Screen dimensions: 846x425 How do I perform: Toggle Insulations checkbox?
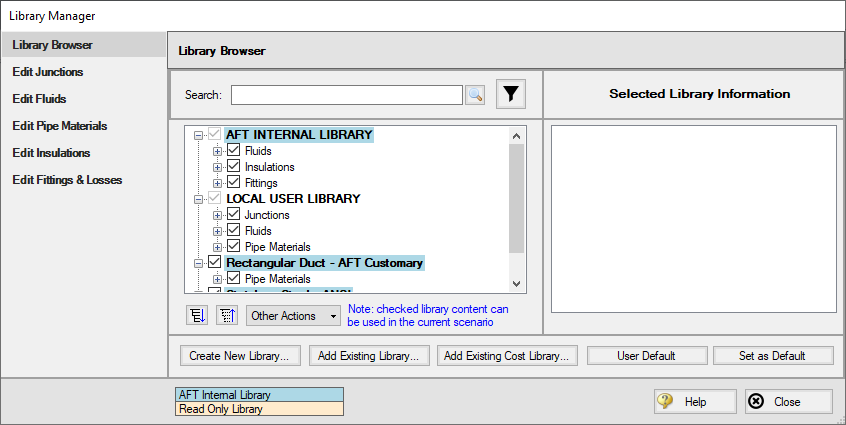[x=234, y=167]
